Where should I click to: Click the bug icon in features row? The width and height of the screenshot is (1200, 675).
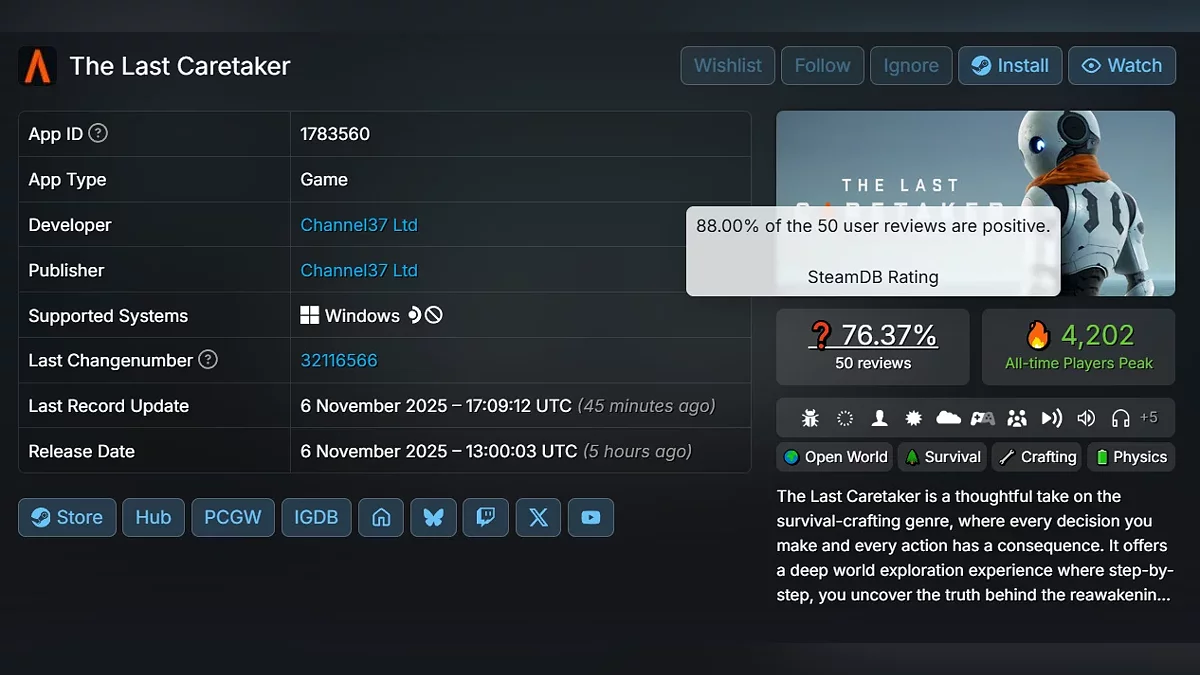pyautogui.click(x=811, y=418)
